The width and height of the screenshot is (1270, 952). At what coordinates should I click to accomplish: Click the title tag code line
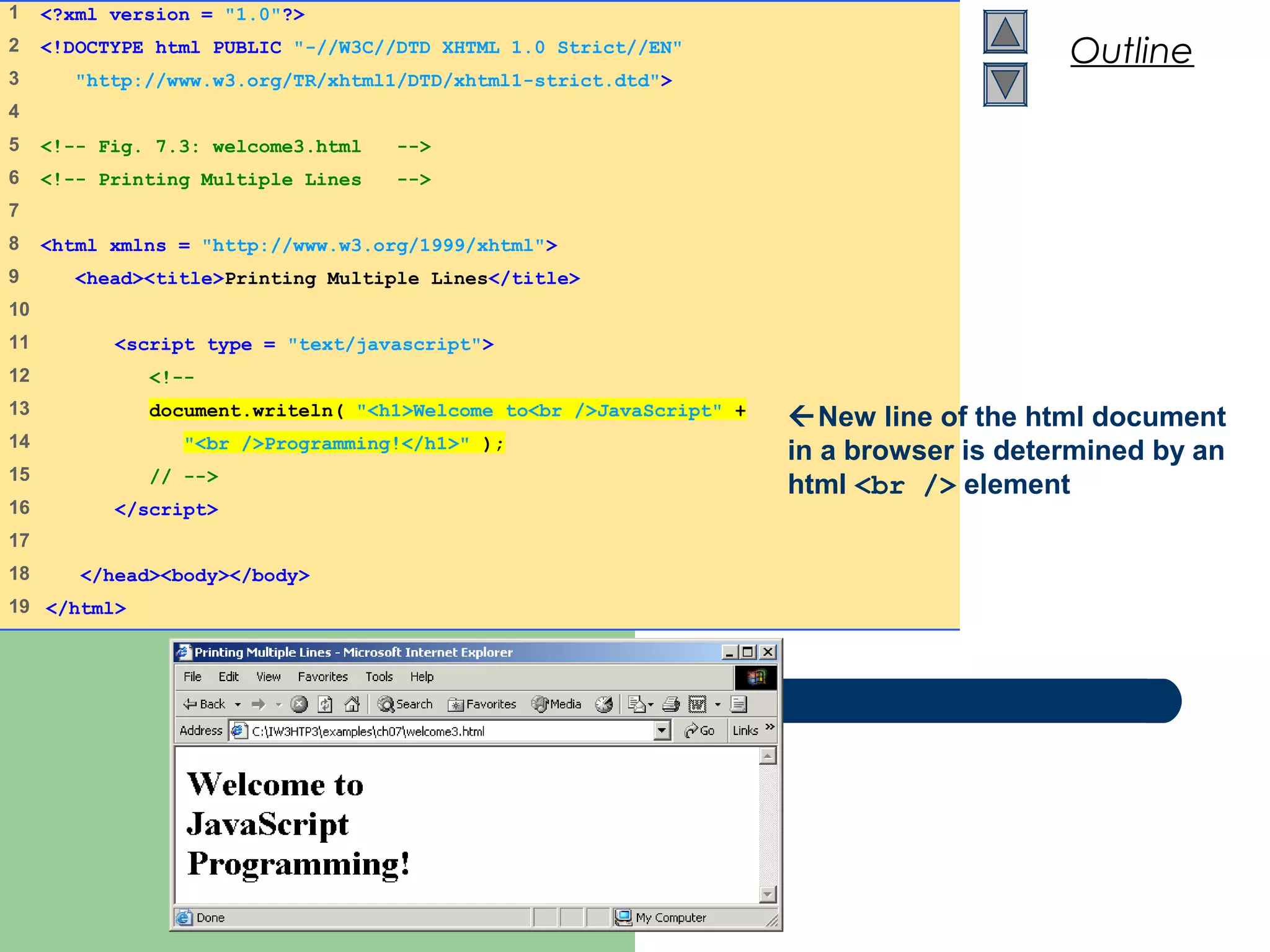coord(327,278)
